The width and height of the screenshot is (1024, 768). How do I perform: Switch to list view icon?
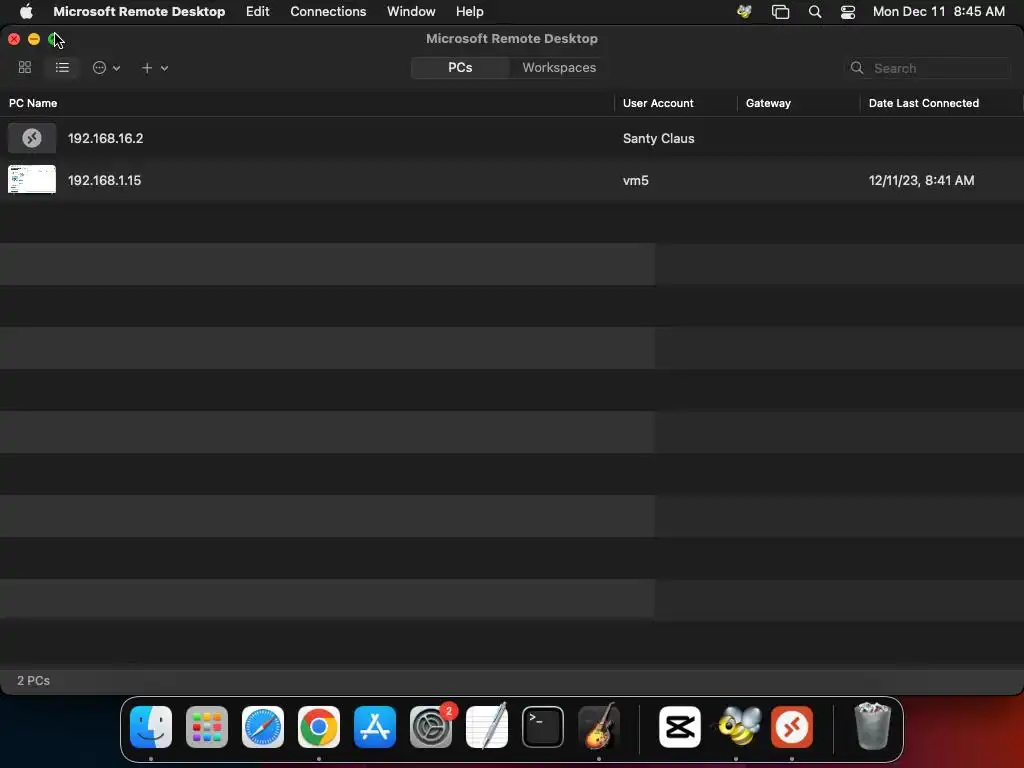62,67
